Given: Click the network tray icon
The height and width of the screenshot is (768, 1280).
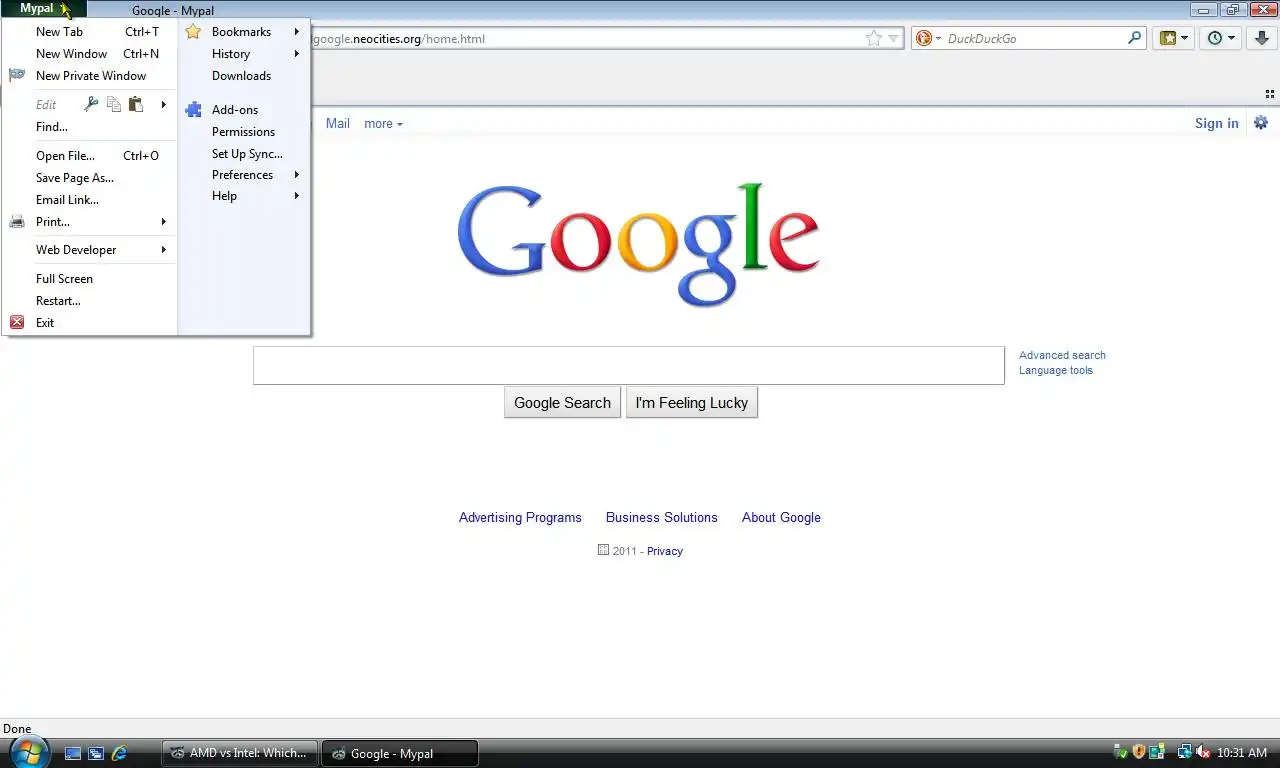Looking at the screenshot, I should pos(1184,752).
